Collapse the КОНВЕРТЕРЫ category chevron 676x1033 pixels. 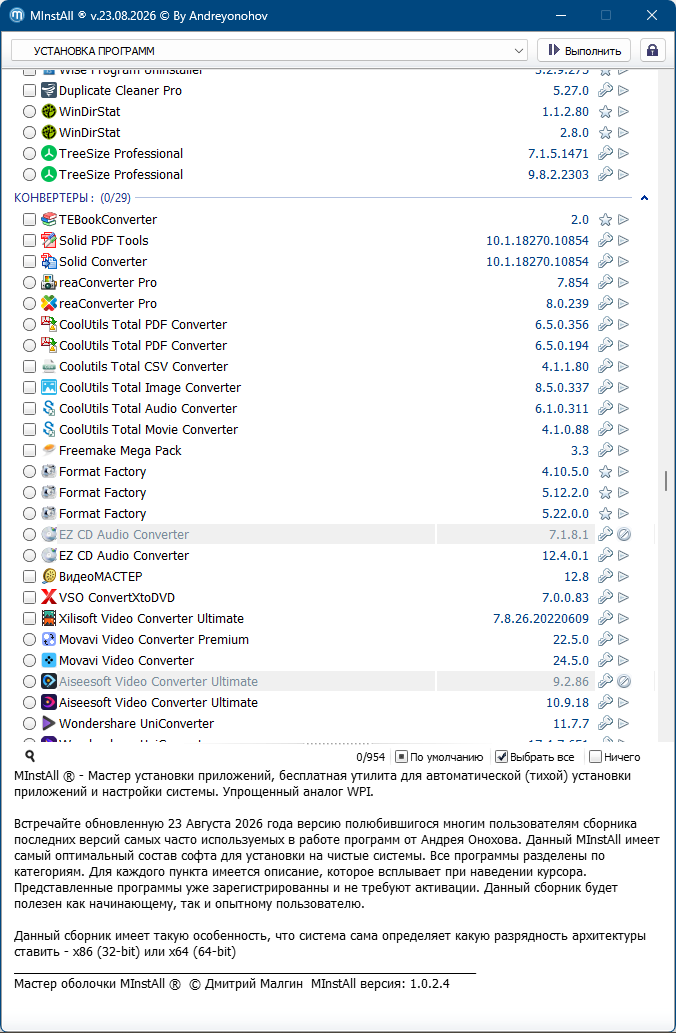coord(645,198)
